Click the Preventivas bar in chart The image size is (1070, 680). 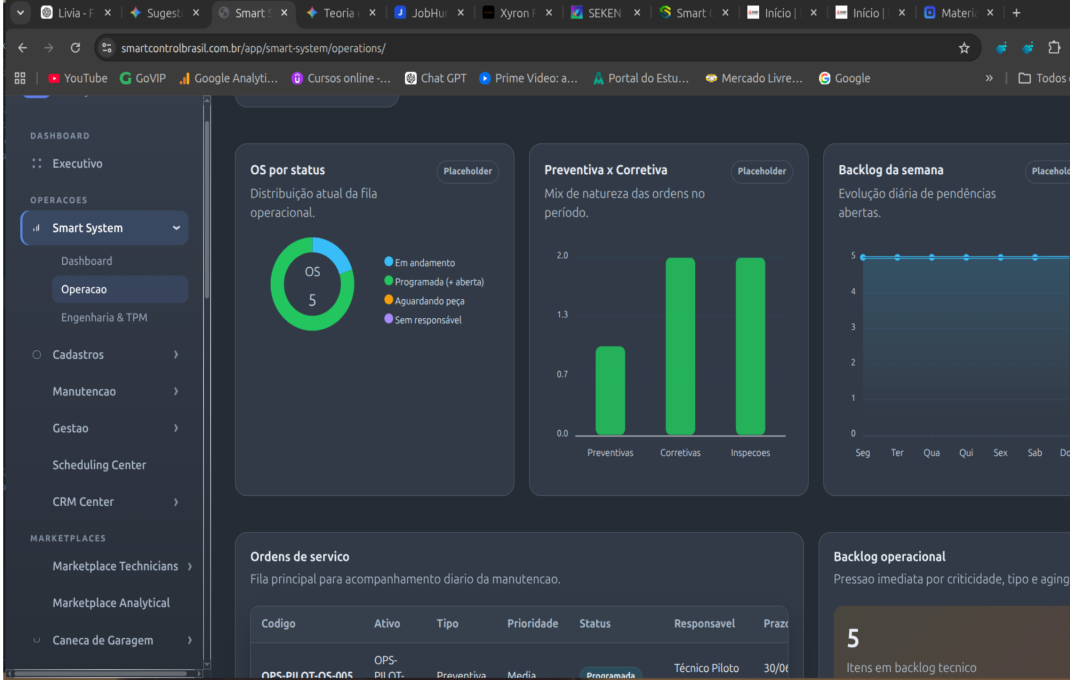[x=610, y=391]
